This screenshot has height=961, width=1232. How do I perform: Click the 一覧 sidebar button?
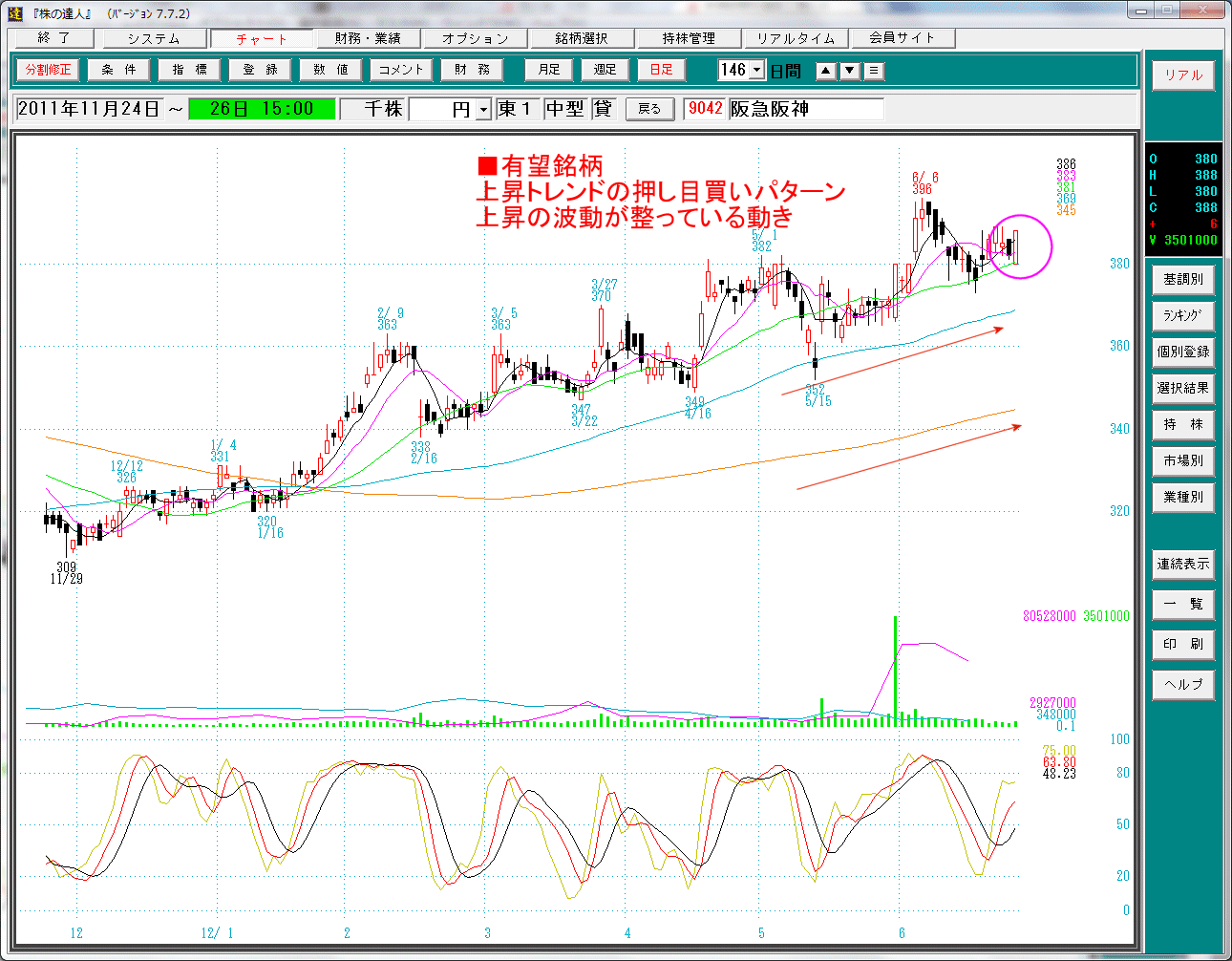pyautogui.click(x=1183, y=604)
